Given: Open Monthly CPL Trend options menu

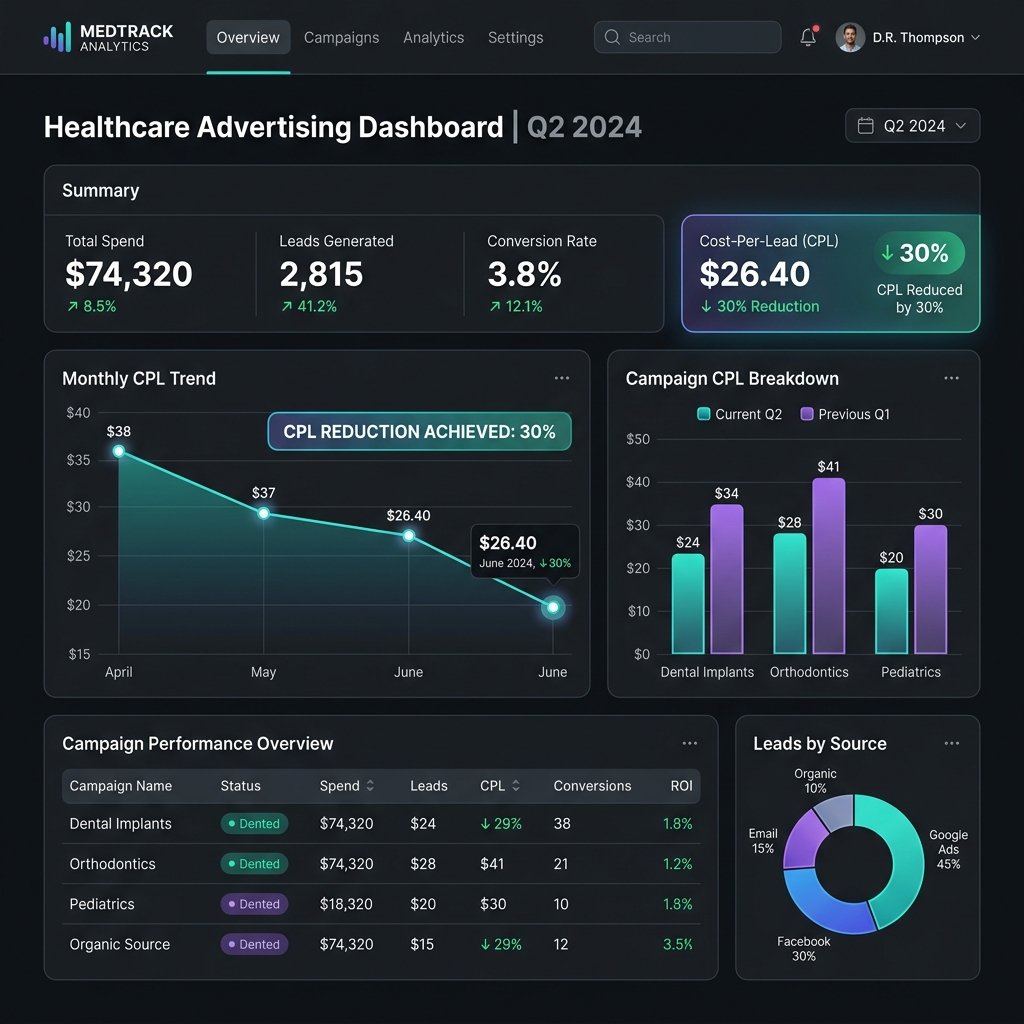Looking at the screenshot, I should [x=562, y=378].
